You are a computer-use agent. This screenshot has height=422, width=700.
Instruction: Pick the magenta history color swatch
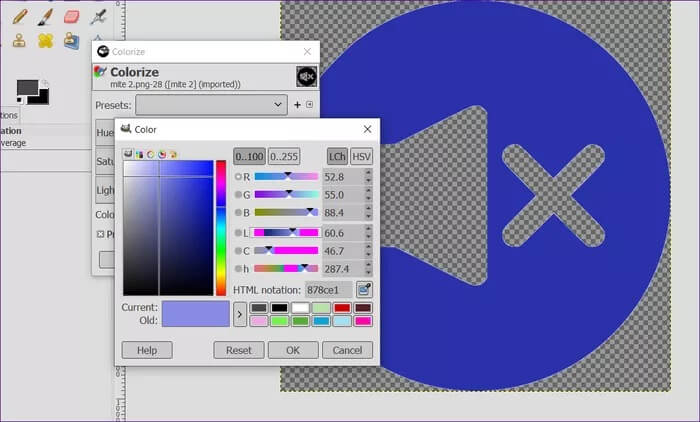pos(363,321)
